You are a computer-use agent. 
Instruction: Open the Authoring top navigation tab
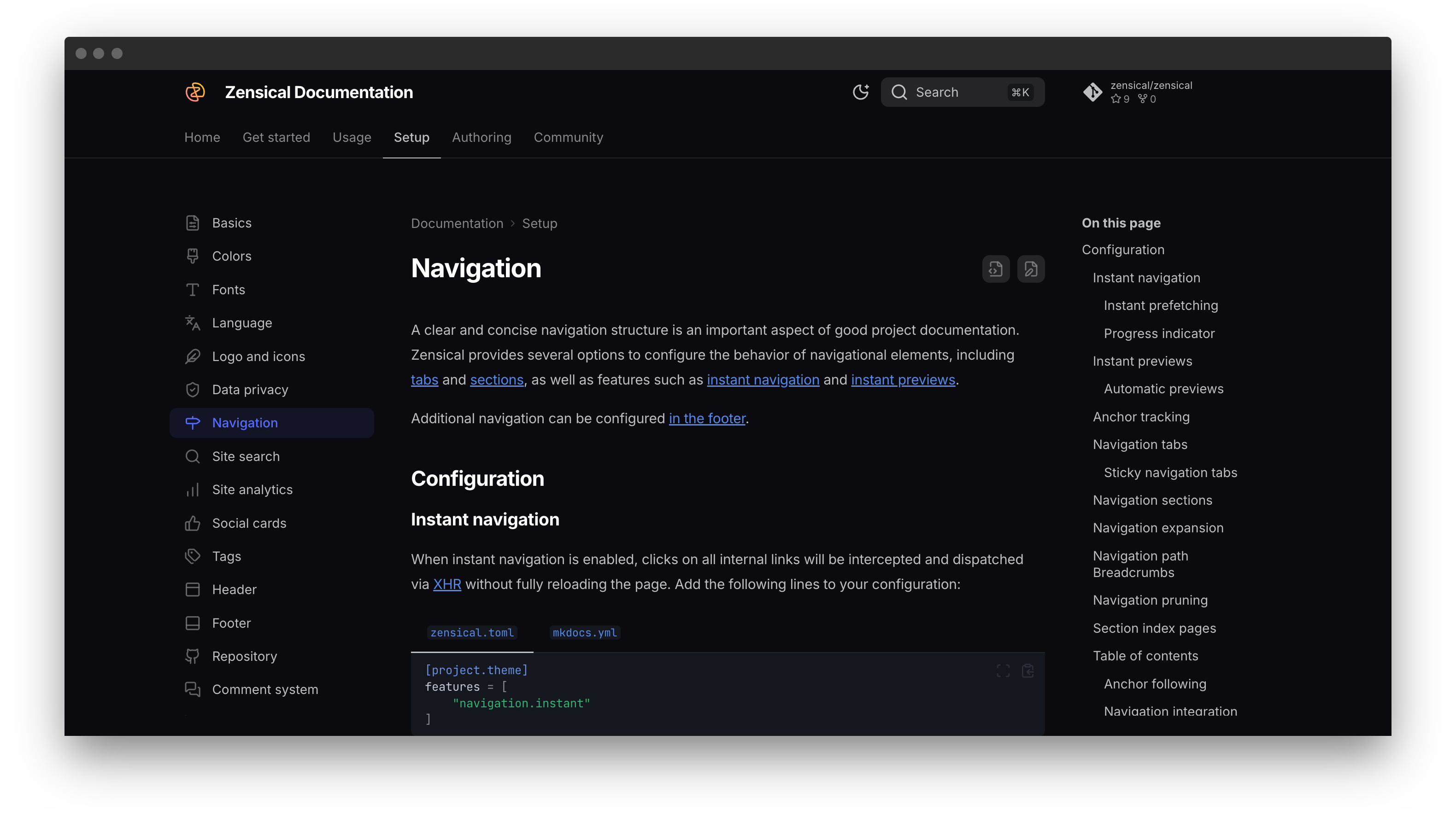481,138
